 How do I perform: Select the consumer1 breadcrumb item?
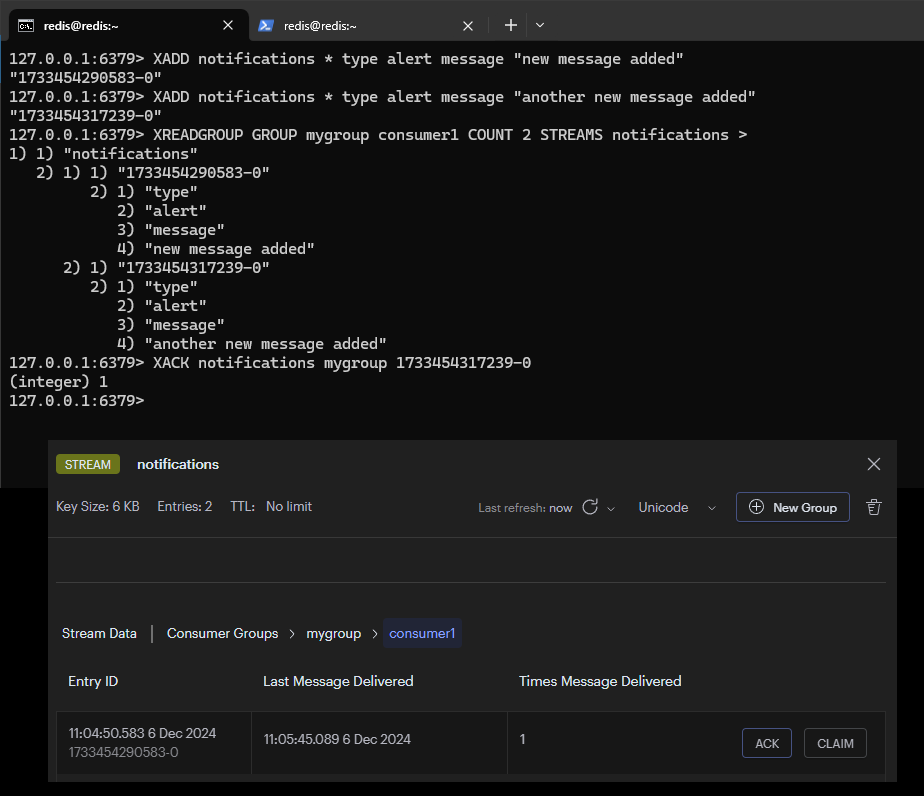tap(422, 633)
